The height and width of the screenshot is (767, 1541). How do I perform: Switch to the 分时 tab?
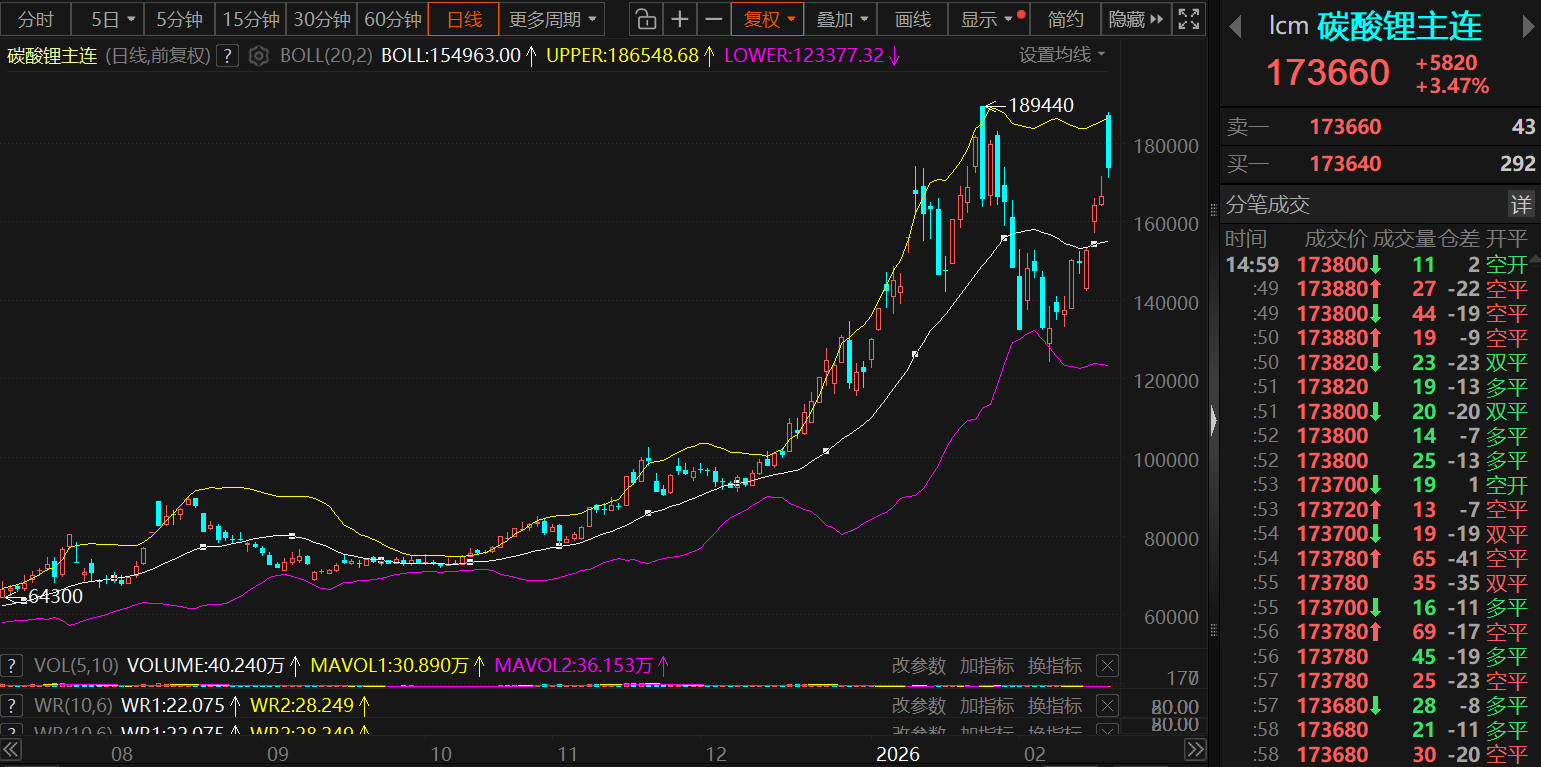[36, 19]
